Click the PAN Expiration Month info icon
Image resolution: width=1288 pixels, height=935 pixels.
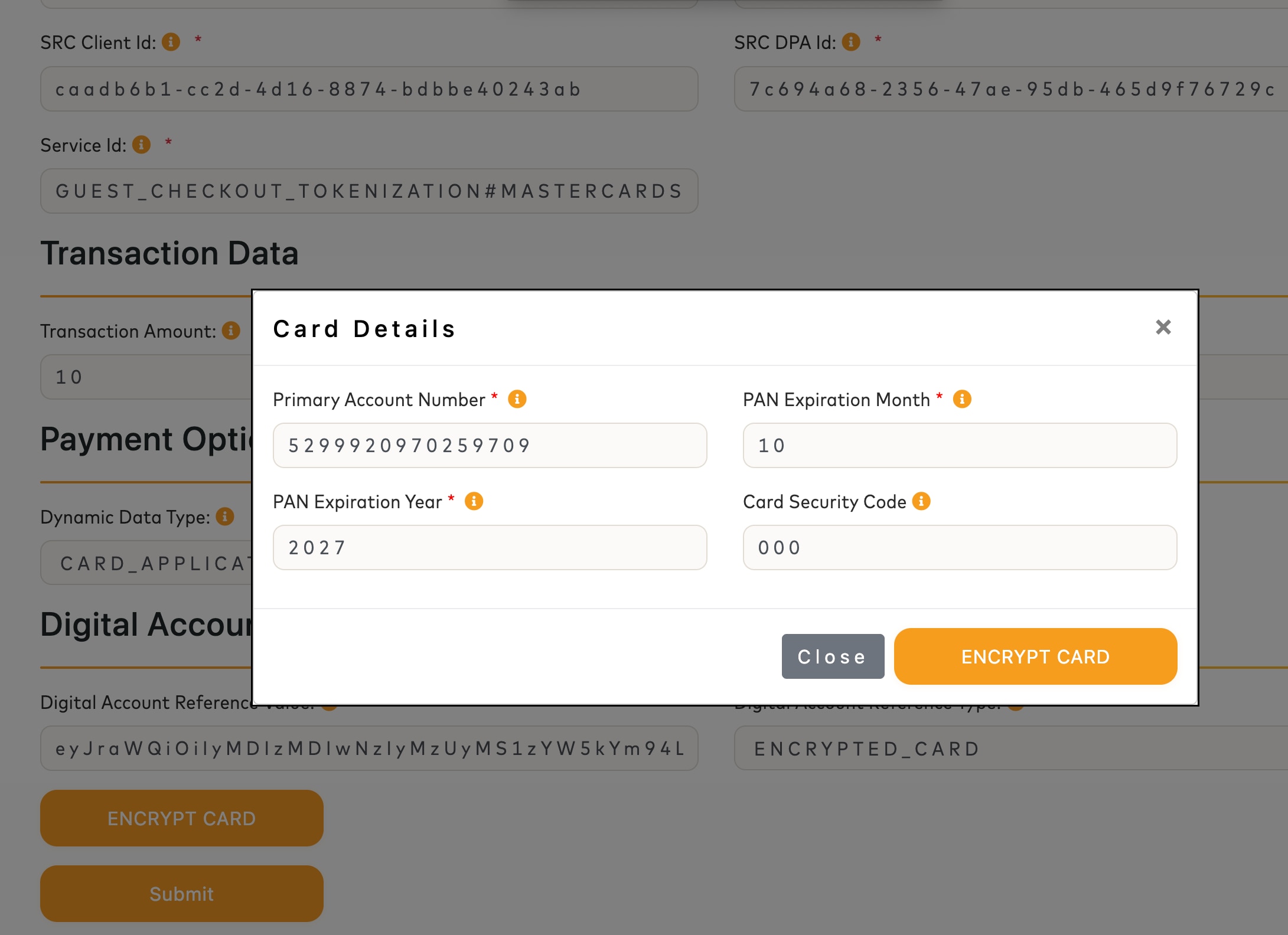(x=962, y=399)
